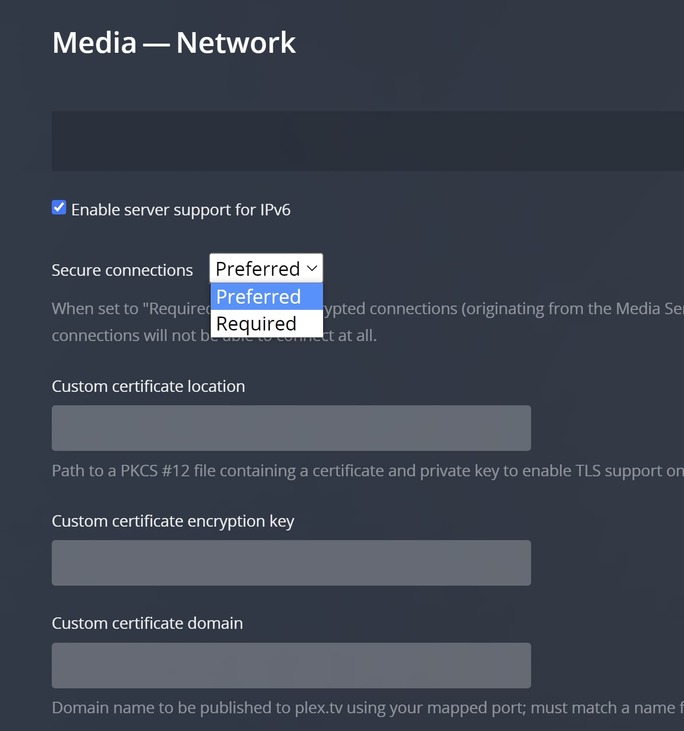Click the "Enable server support for IPv6" label
The image size is (684, 731).
tap(180, 210)
